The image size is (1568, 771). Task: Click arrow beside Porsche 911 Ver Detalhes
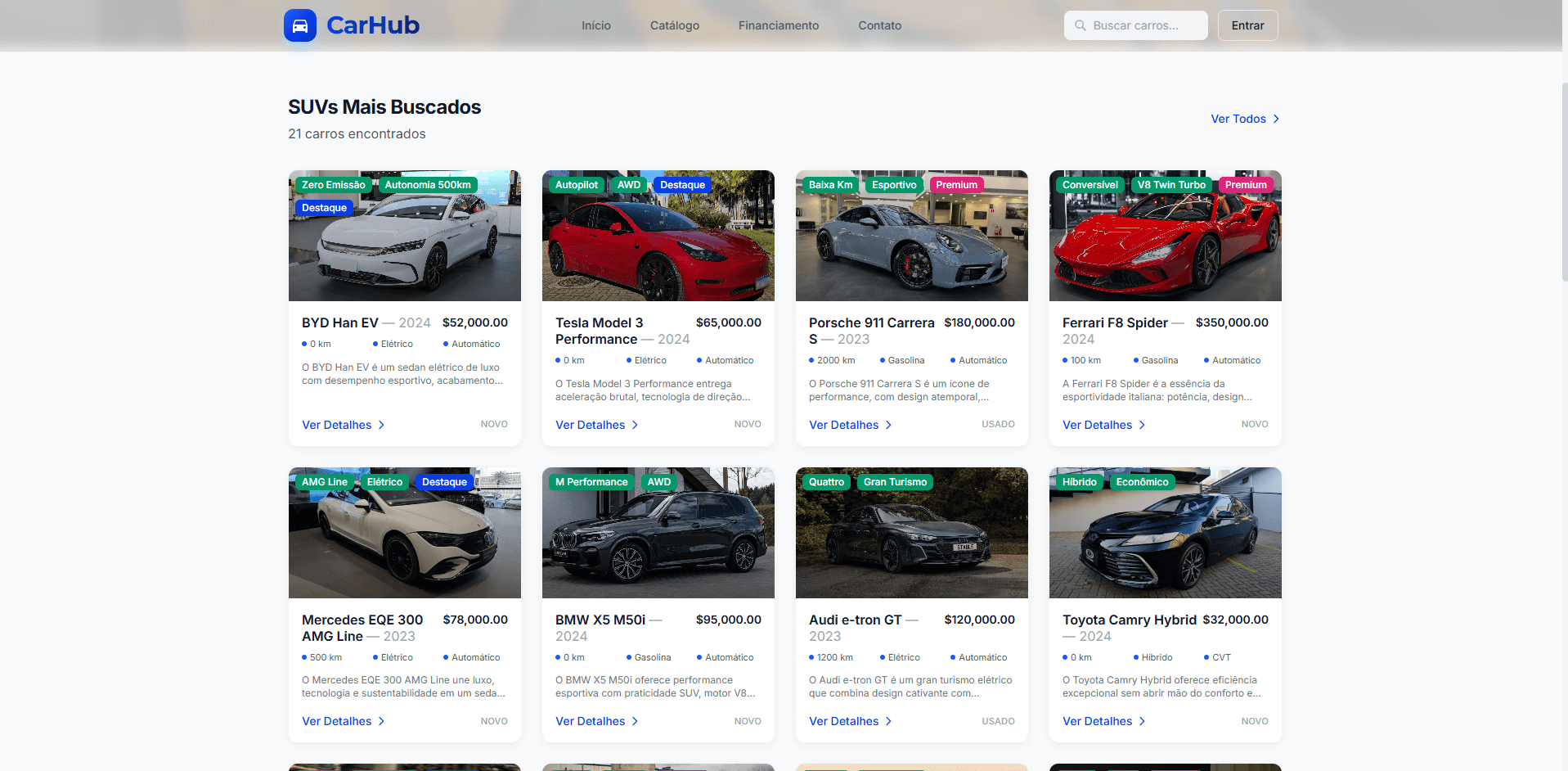pyautogui.click(x=887, y=425)
